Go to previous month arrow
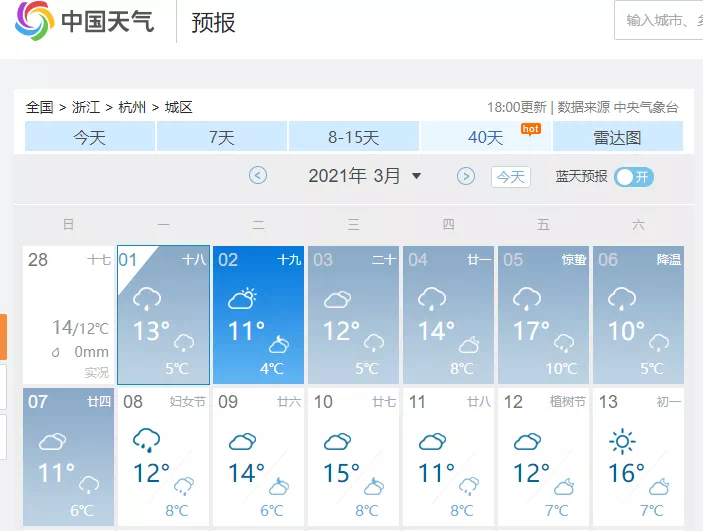This screenshot has width=703, height=531. coord(258,176)
